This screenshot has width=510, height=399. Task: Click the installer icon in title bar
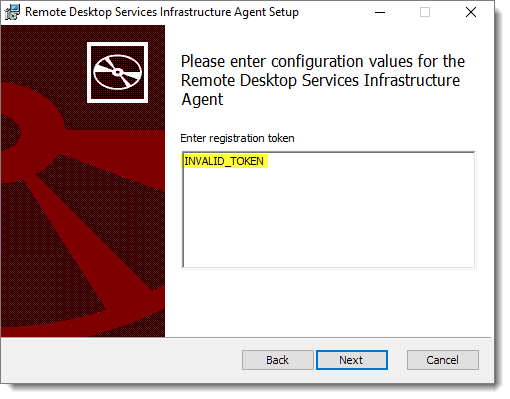pyautogui.click(x=12, y=12)
